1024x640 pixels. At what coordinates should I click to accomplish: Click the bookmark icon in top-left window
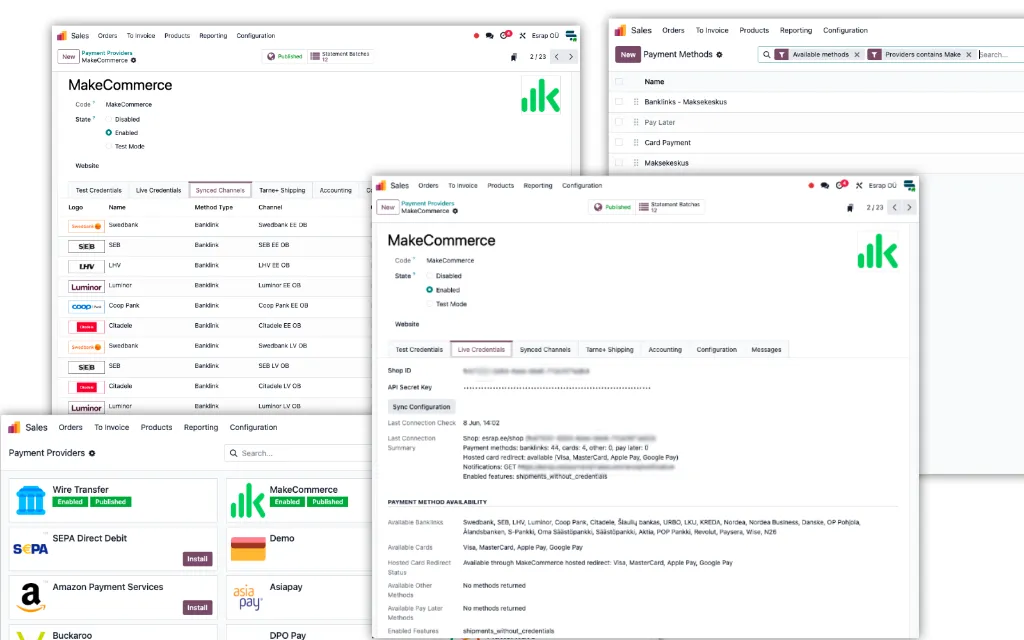tap(513, 57)
